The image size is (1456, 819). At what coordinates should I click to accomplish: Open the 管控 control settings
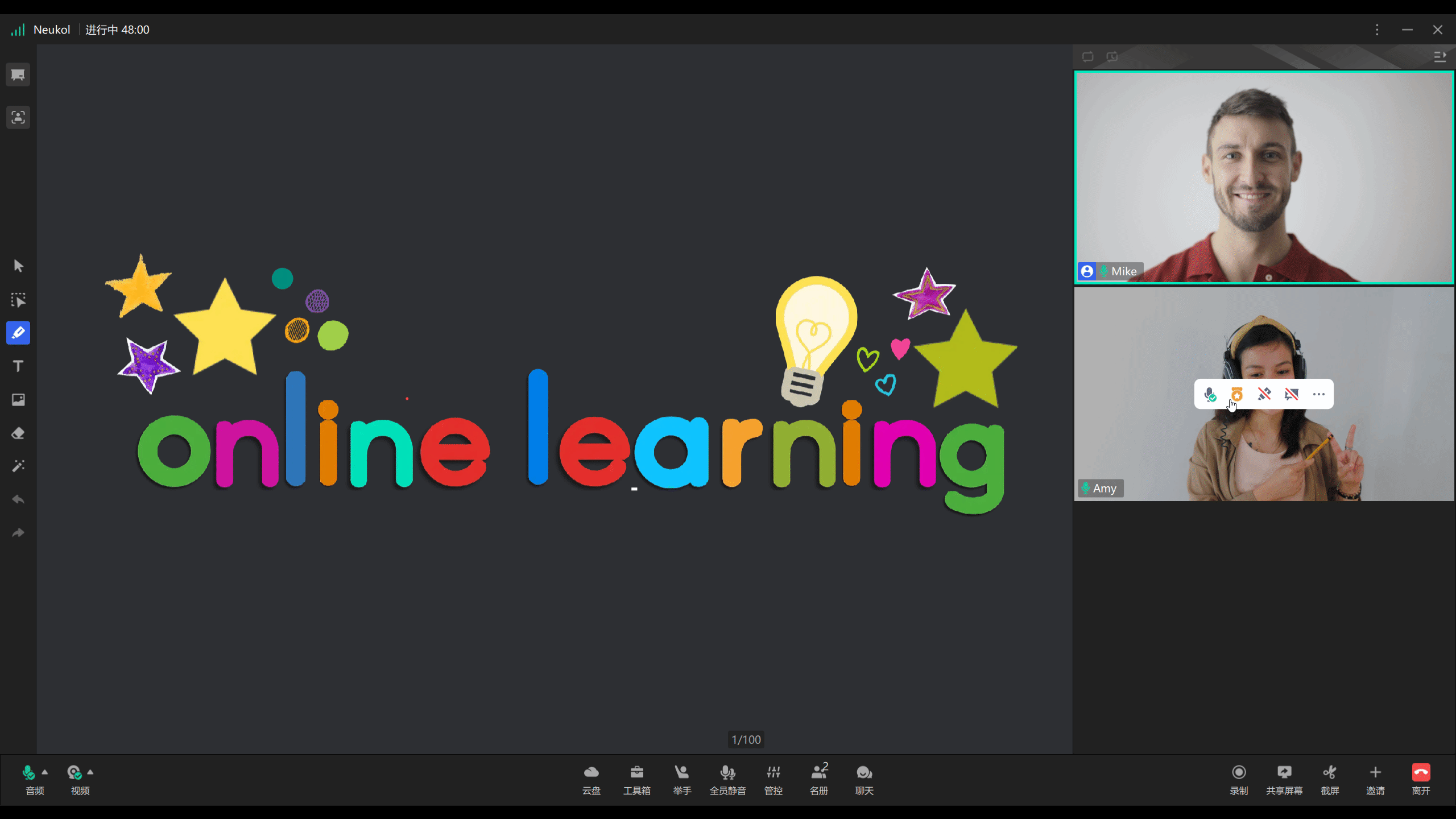click(x=773, y=780)
